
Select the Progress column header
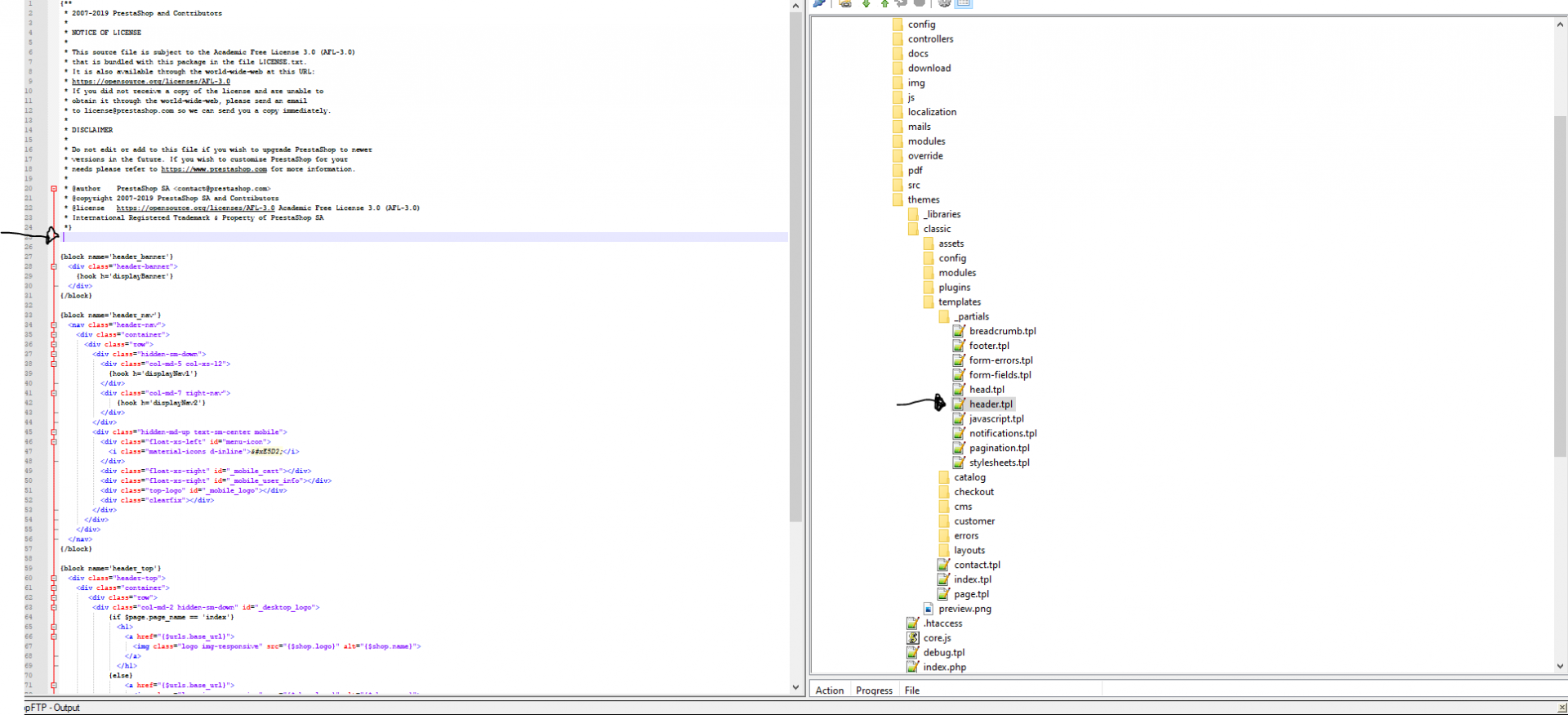coord(874,690)
